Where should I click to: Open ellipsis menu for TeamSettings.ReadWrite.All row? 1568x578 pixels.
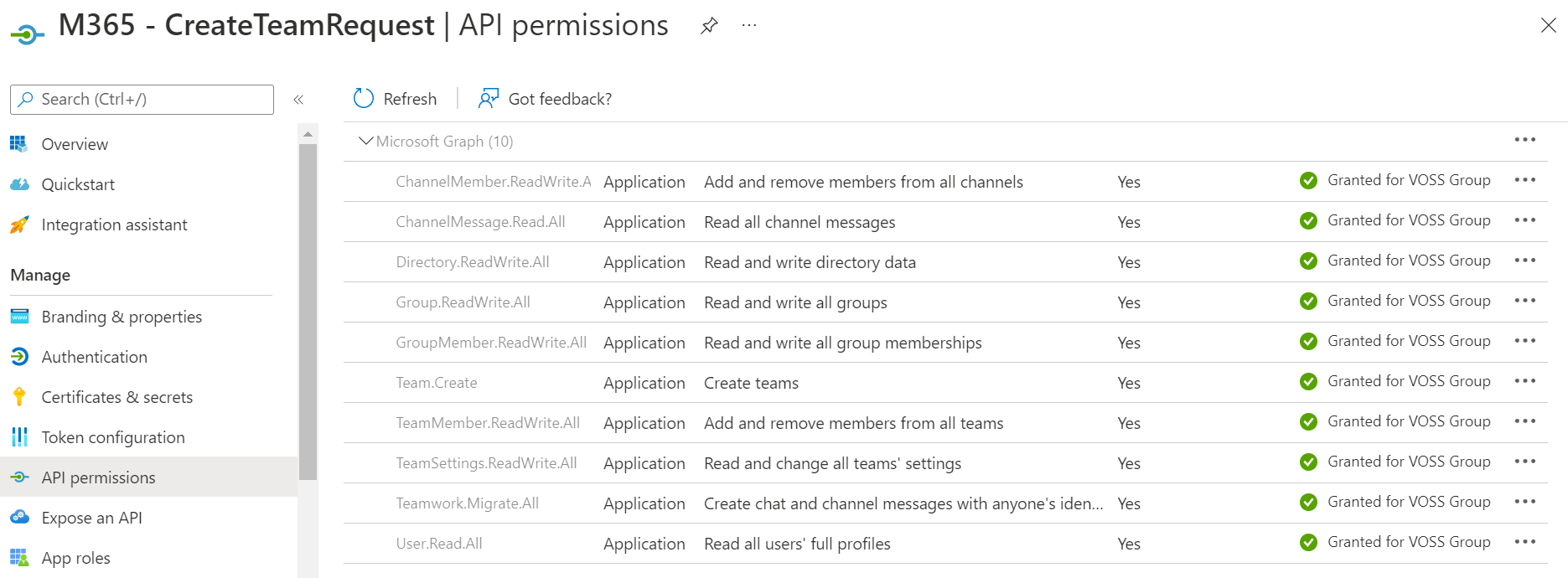1525,462
